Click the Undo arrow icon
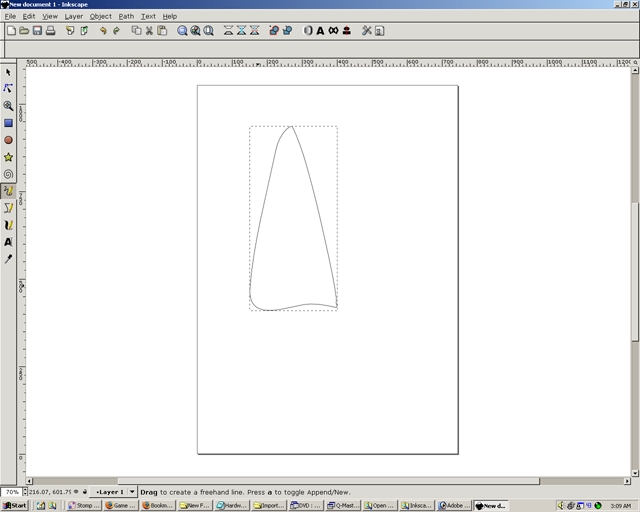640x512 pixels. 103,31
